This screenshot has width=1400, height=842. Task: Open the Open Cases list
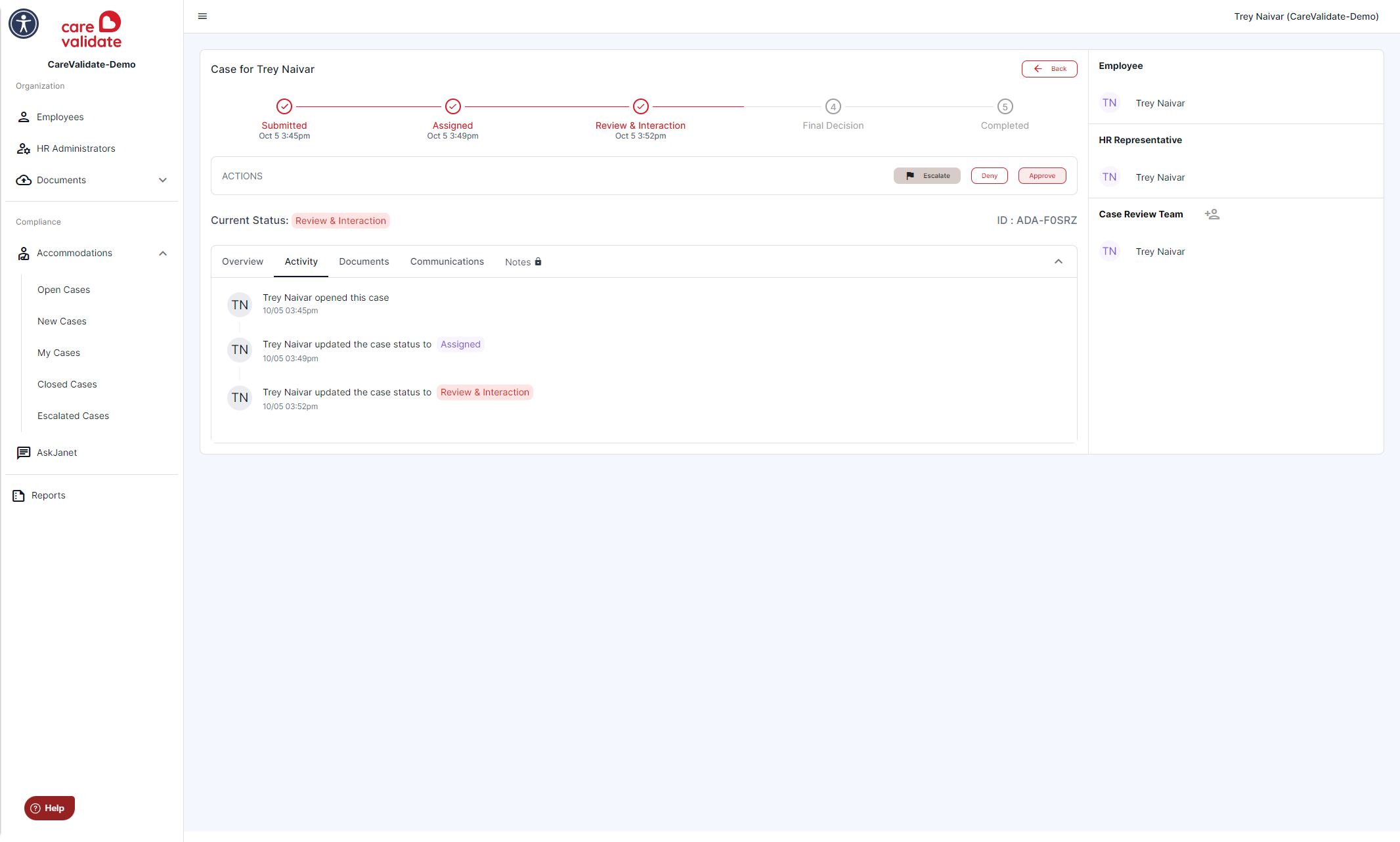click(x=64, y=290)
